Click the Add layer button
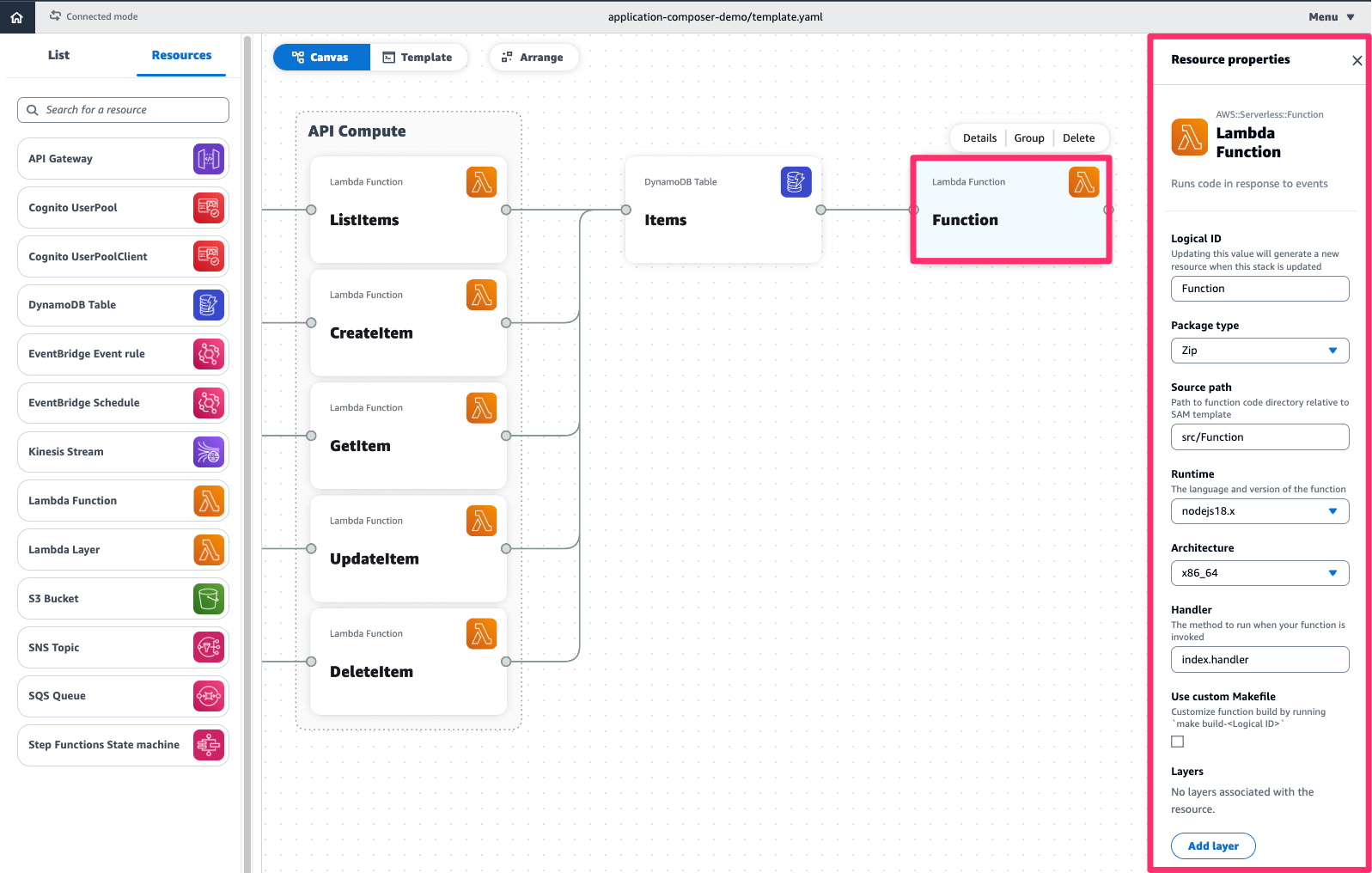 (x=1213, y=846)
